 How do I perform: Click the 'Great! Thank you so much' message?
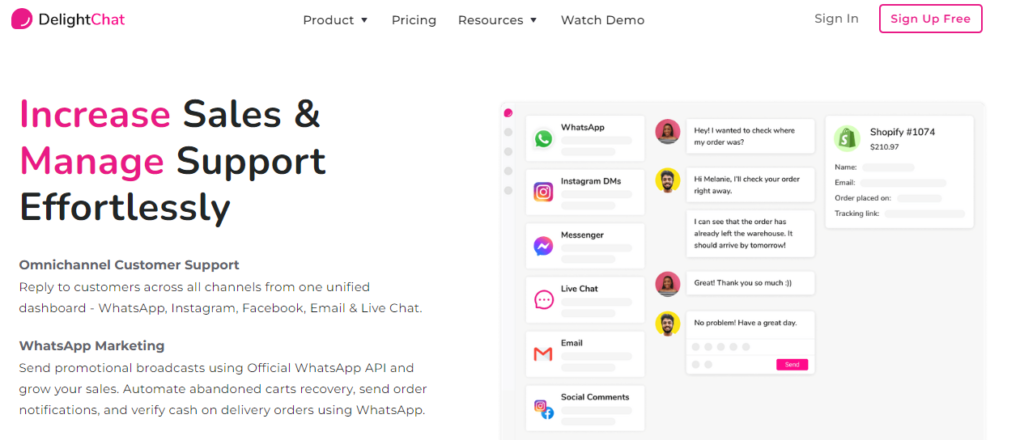click(750, 283)
